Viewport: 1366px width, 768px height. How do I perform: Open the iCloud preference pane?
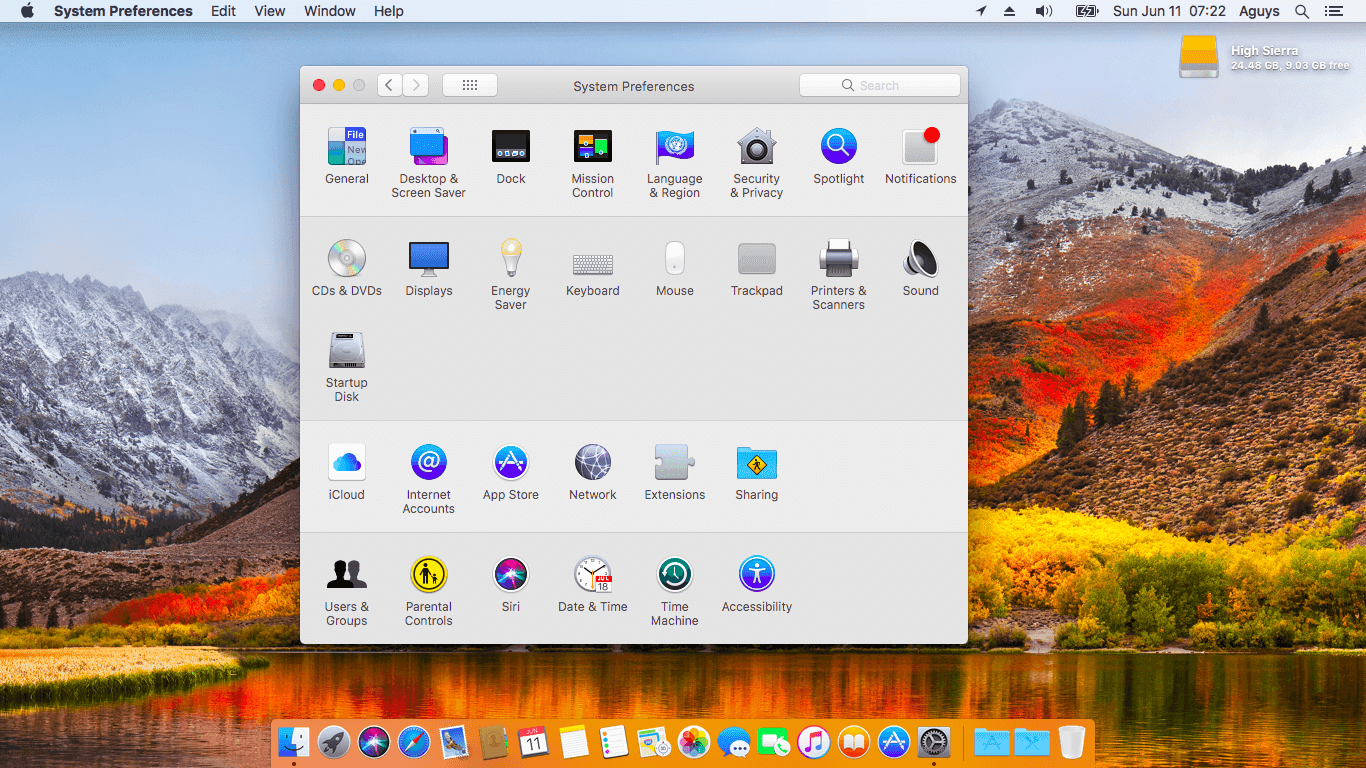tap(347, 472)
